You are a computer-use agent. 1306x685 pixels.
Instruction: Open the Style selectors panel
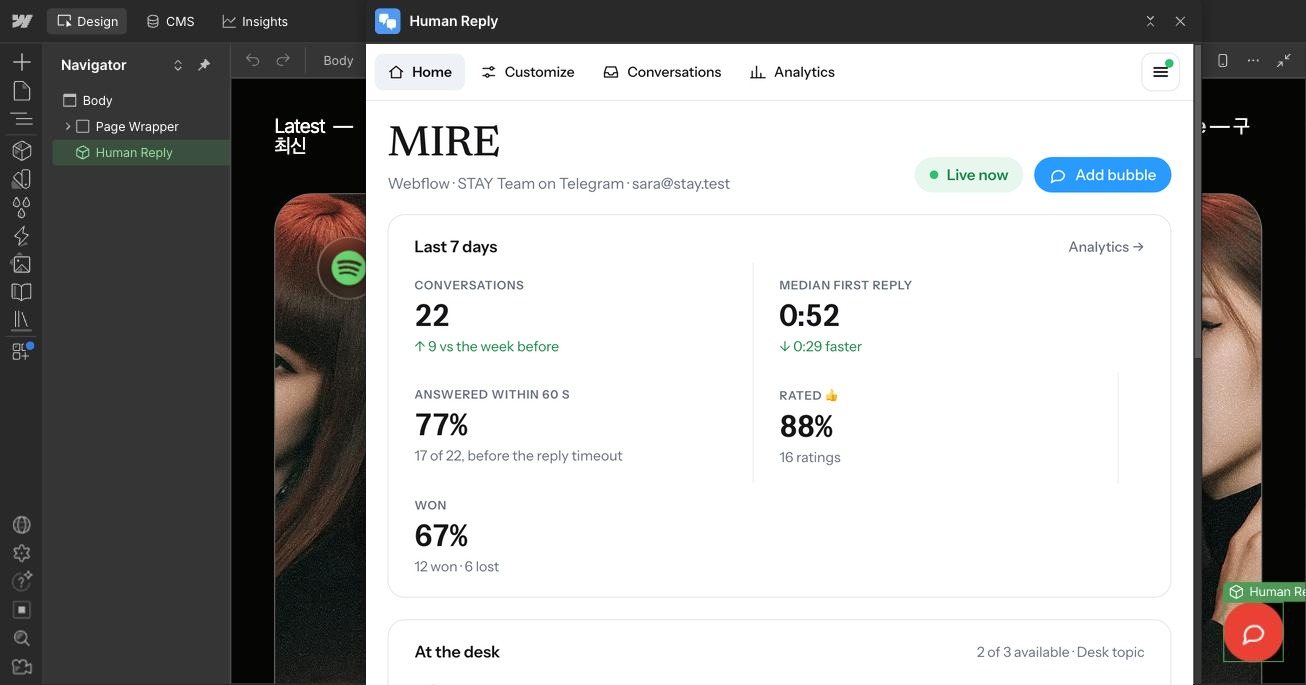click(x=21, y=179)
